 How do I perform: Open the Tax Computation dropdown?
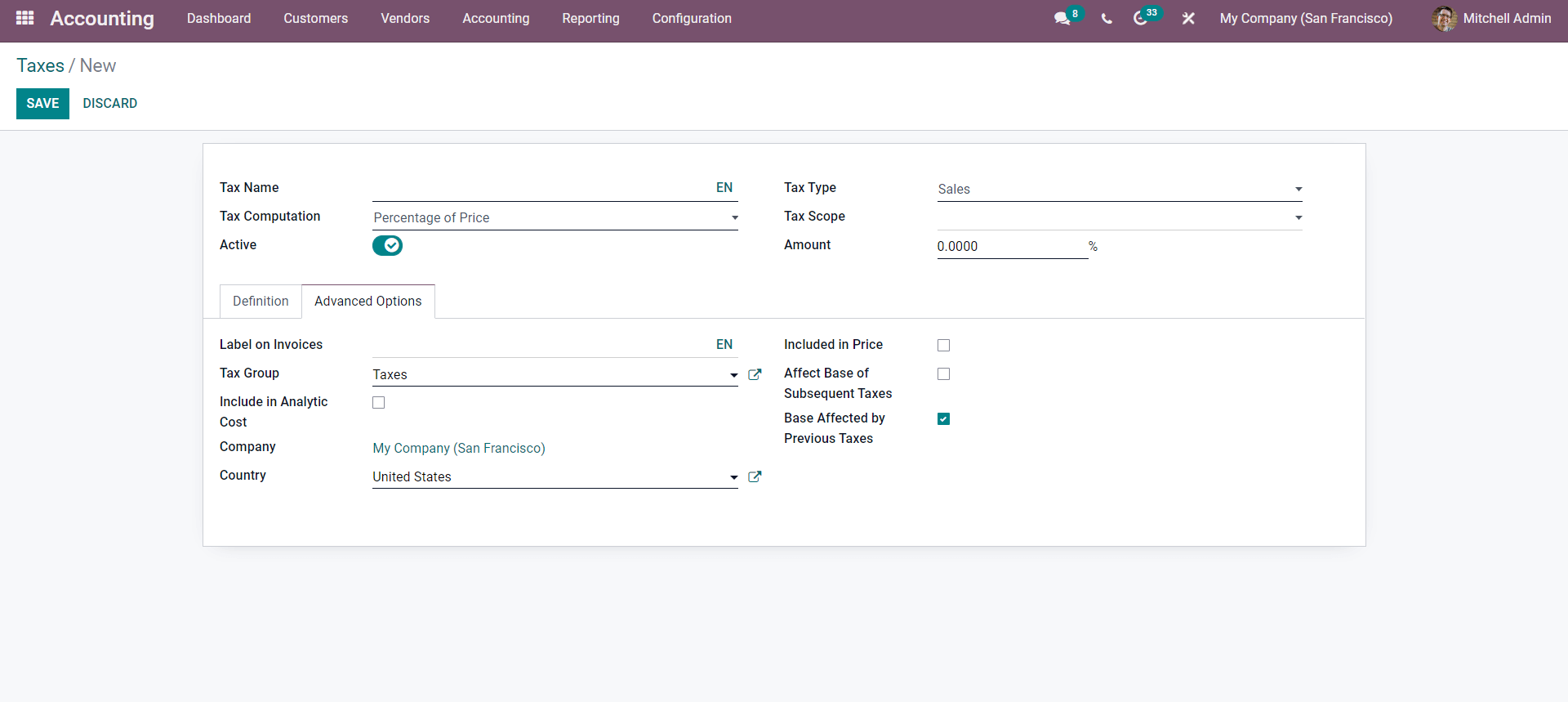[x=555, y=218]
